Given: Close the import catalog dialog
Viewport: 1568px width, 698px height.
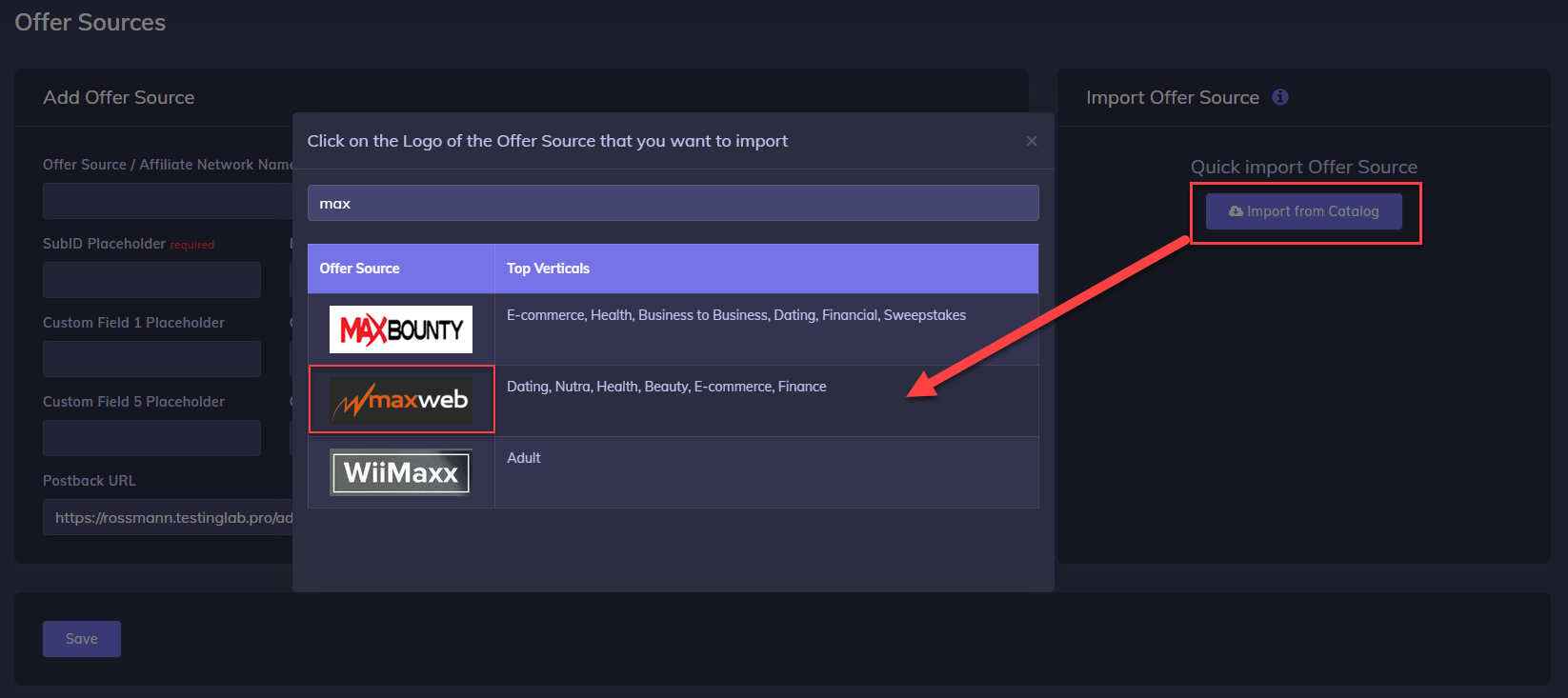Looking at the screenshot, I should tap(1032, 141).
